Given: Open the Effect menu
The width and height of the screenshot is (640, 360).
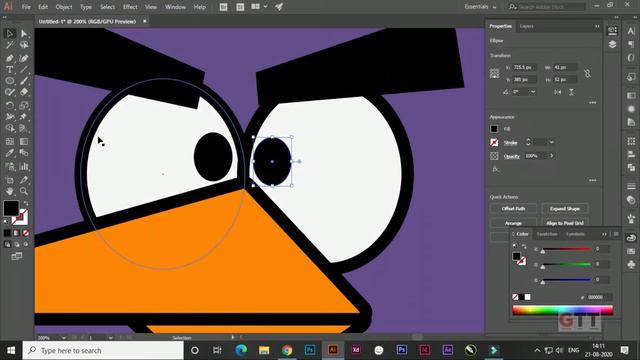Looking at the screenshot, I should [130, 7].
